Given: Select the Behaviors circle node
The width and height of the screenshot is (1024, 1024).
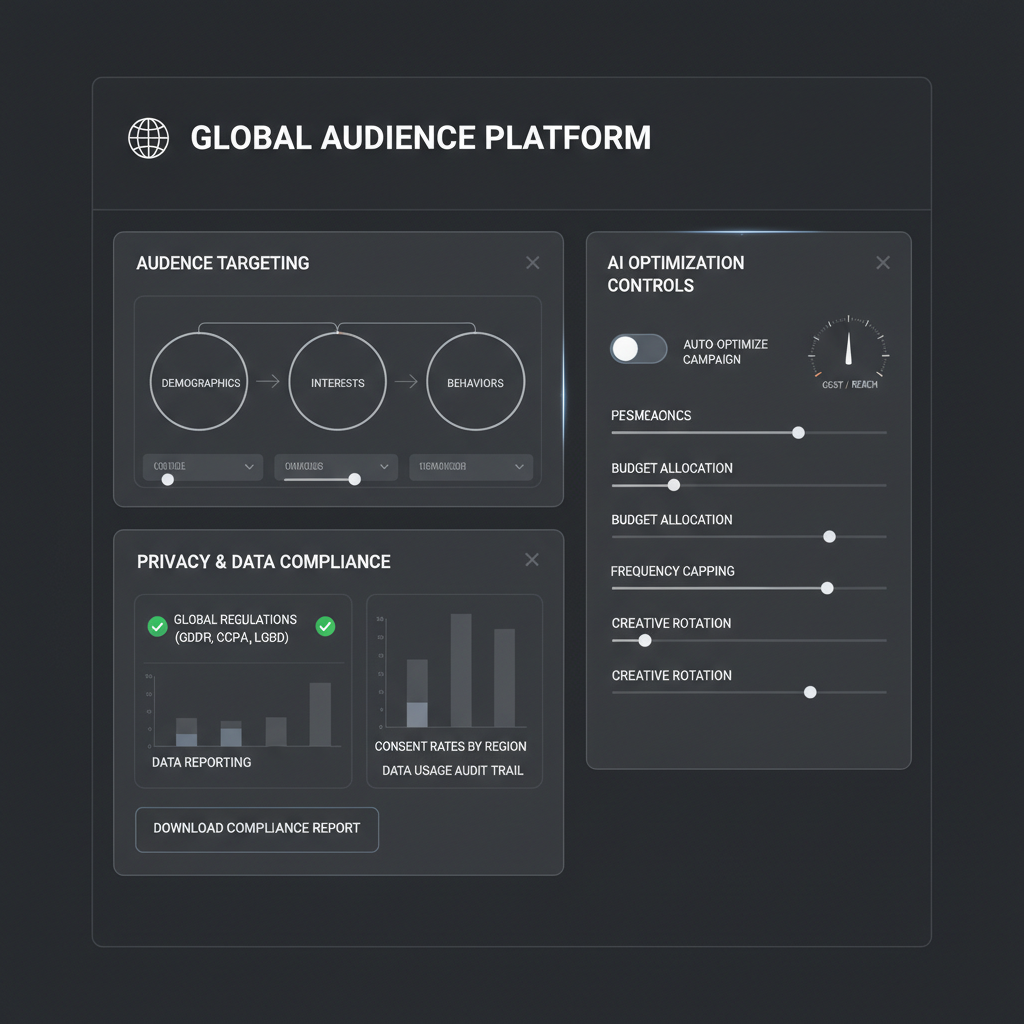Looking at the screenshot, I should pyautogui.click(x=475, y=381).
